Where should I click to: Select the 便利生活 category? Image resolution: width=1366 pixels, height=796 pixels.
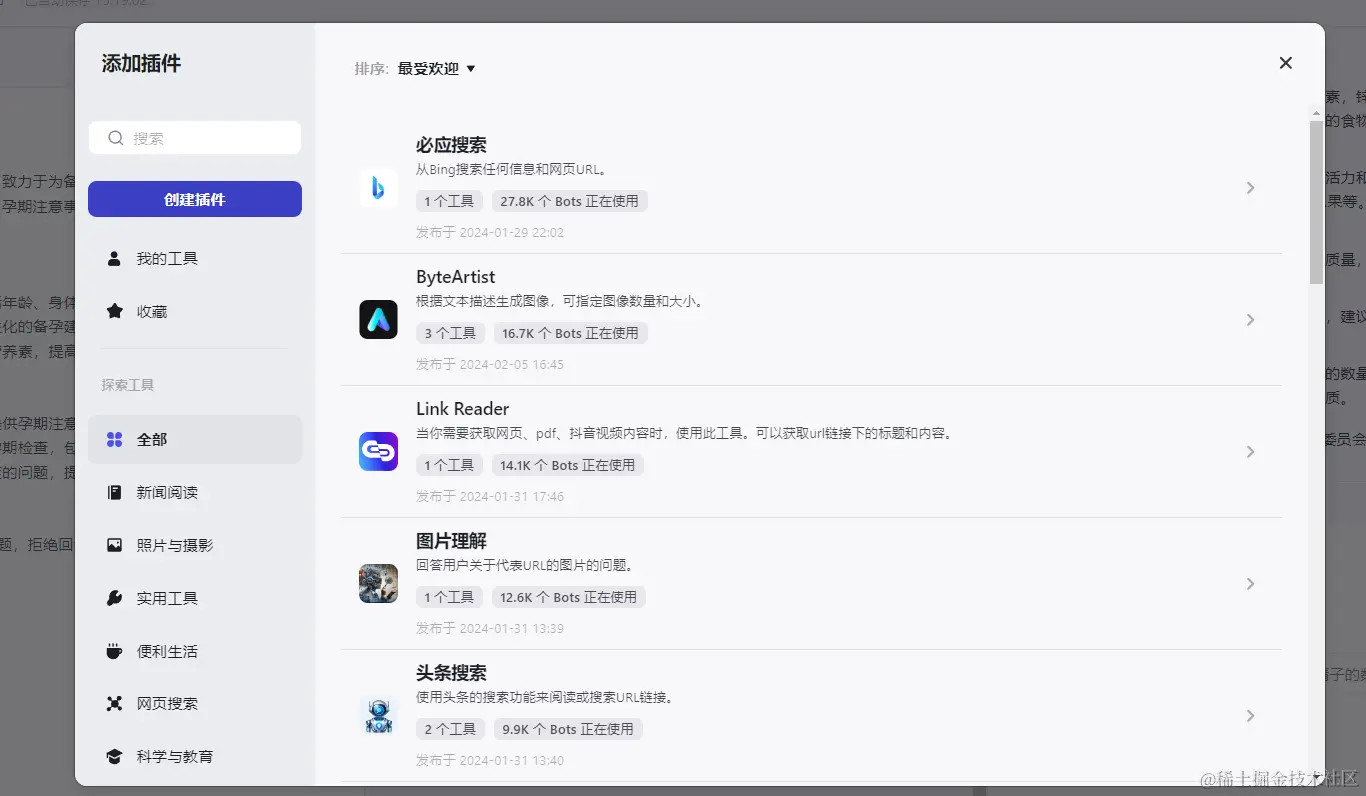point(195,651)
